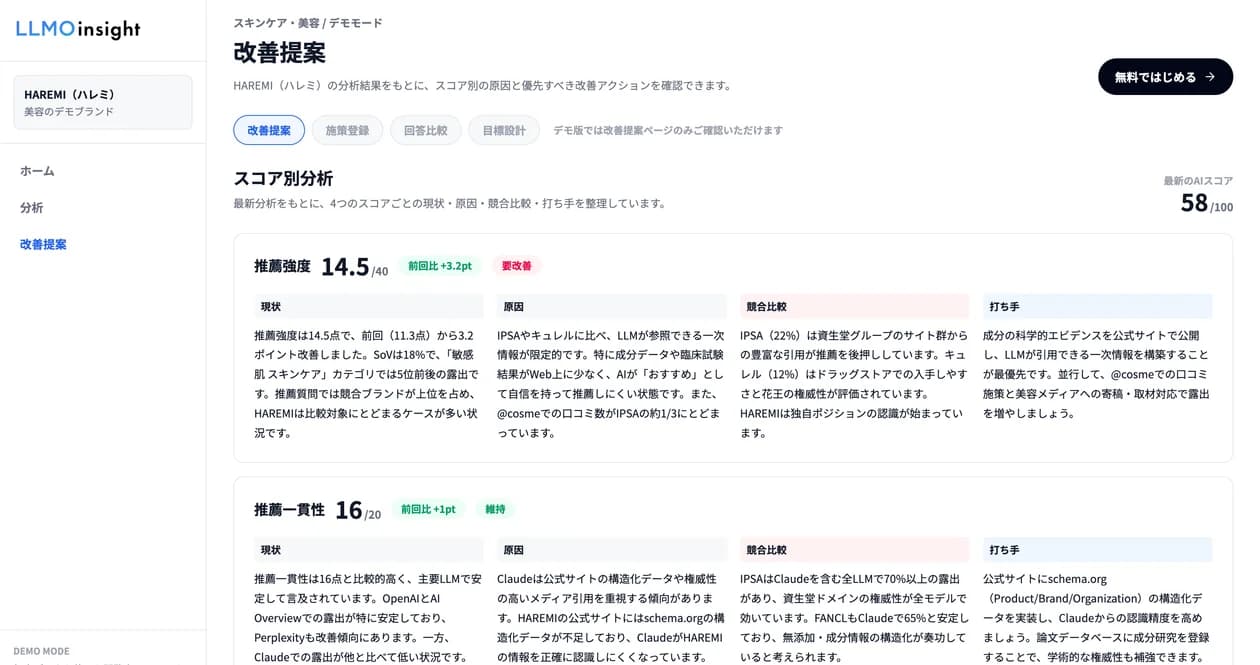Click the 16 score value
The width and height of the screenshot is (1260, 665).
click(x=348, y=510)
